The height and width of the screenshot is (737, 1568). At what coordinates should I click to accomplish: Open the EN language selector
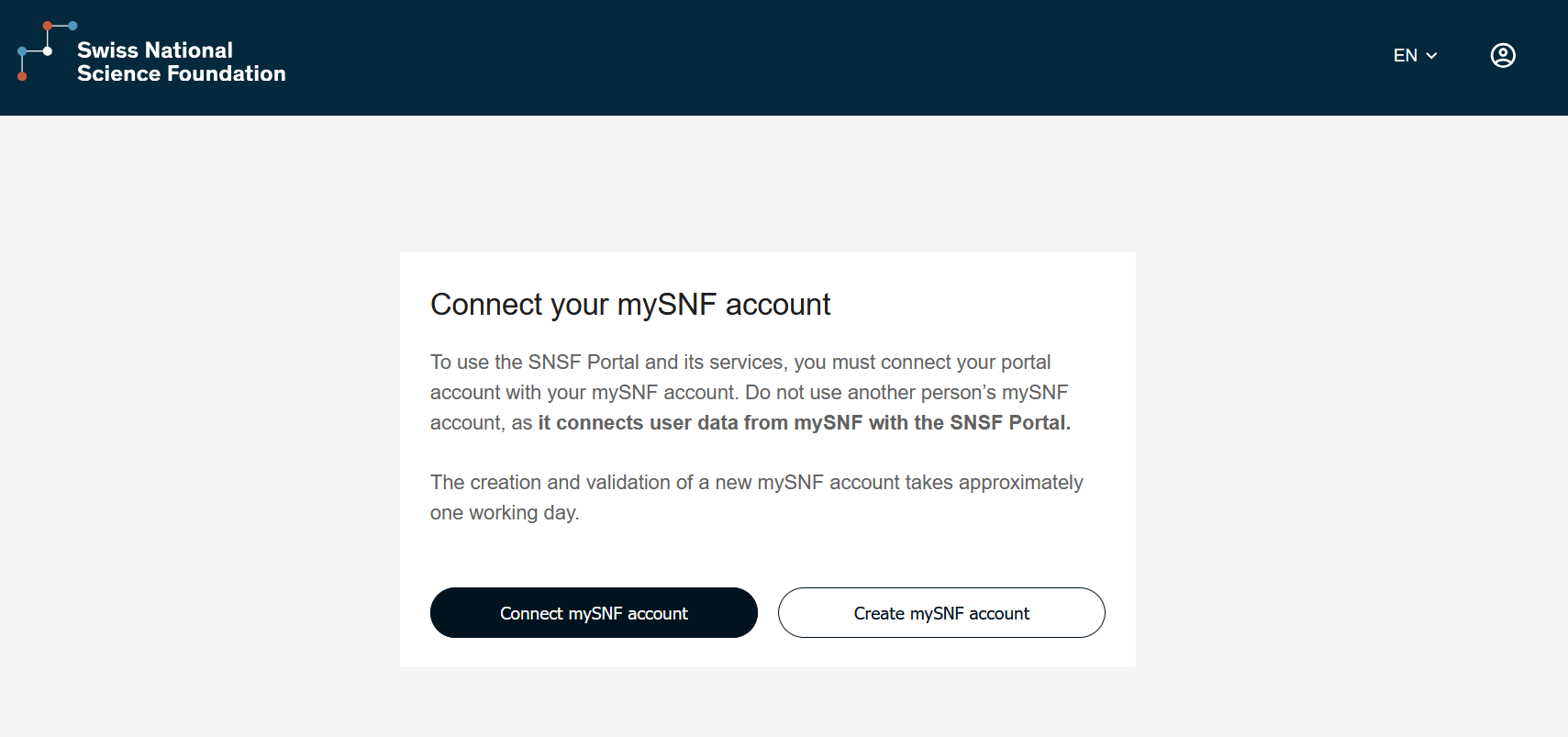coord(1414,56)
